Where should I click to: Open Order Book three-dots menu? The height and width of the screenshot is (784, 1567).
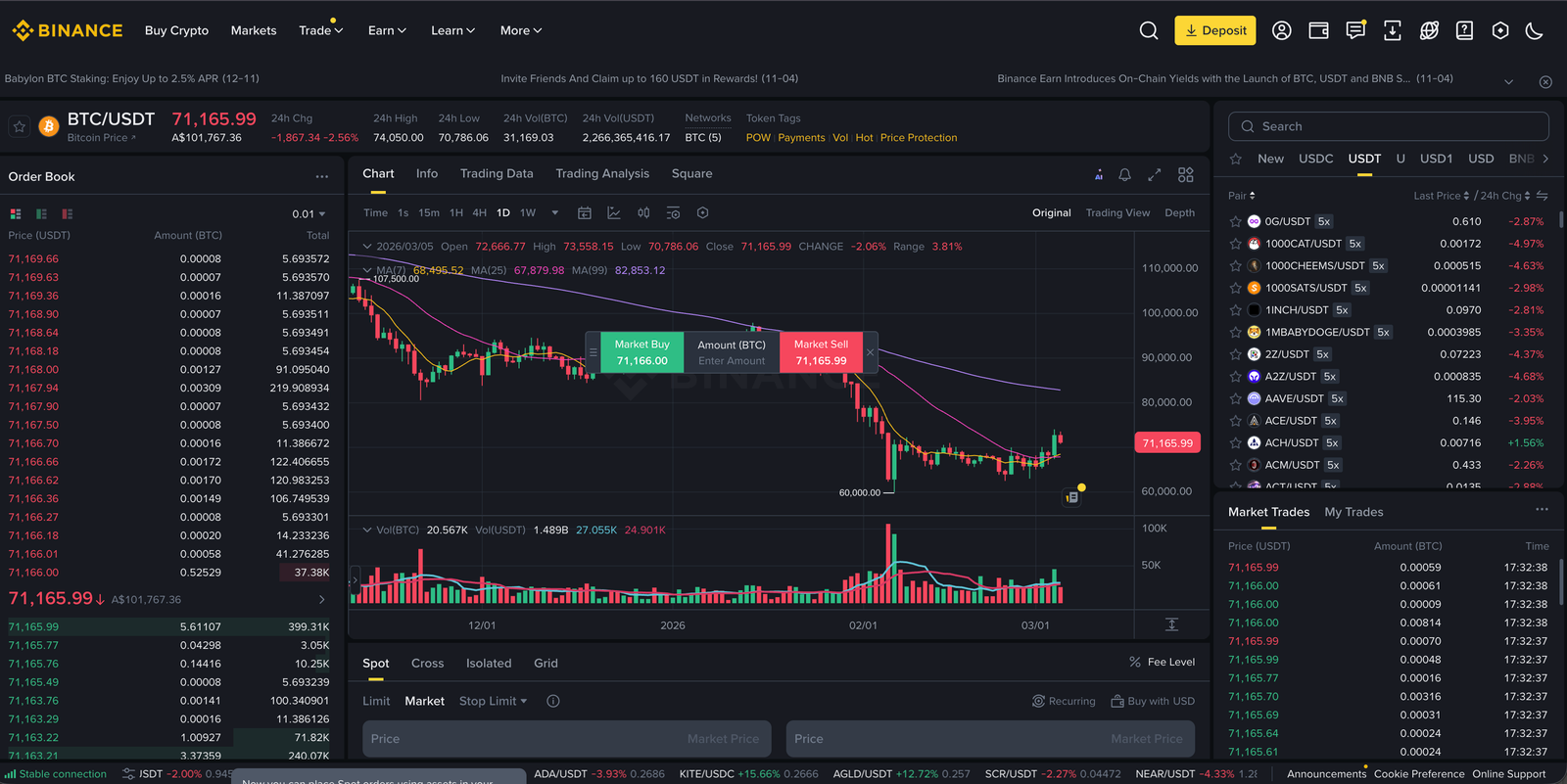pyautogui.click(x=321, y=176)
